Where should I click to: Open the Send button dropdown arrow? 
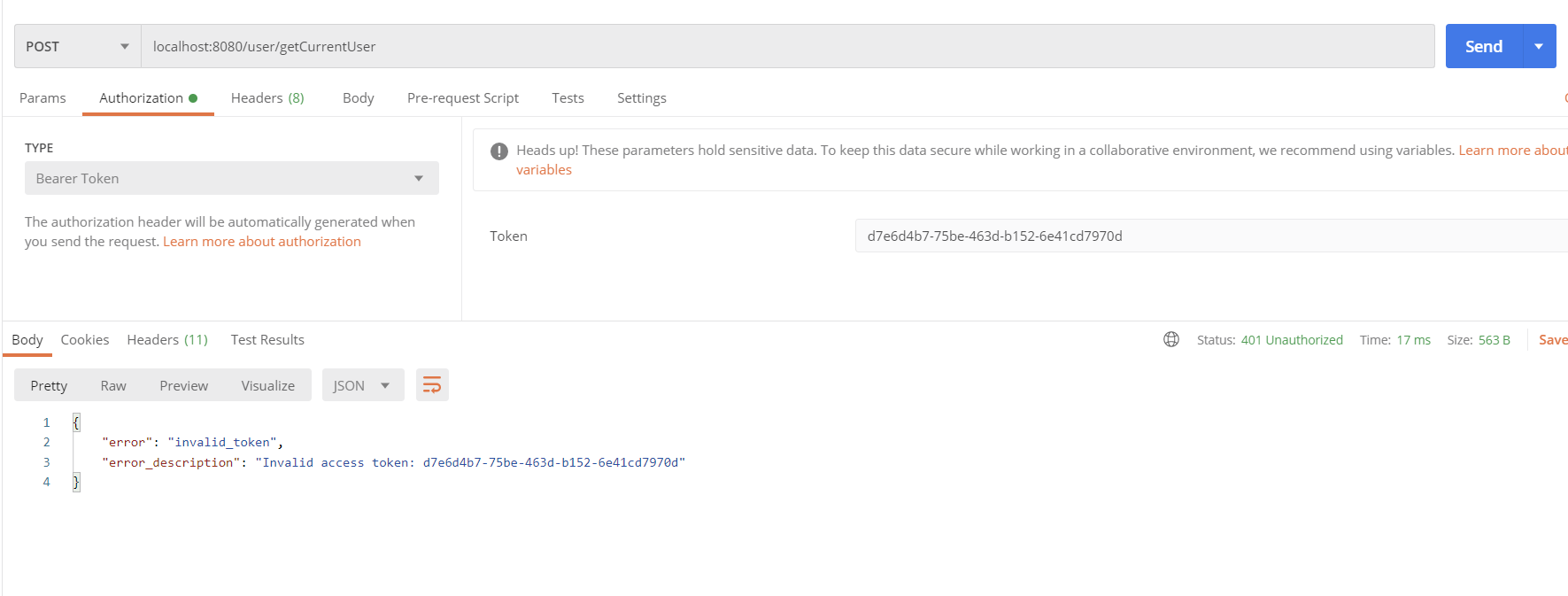click(1539, 46)
